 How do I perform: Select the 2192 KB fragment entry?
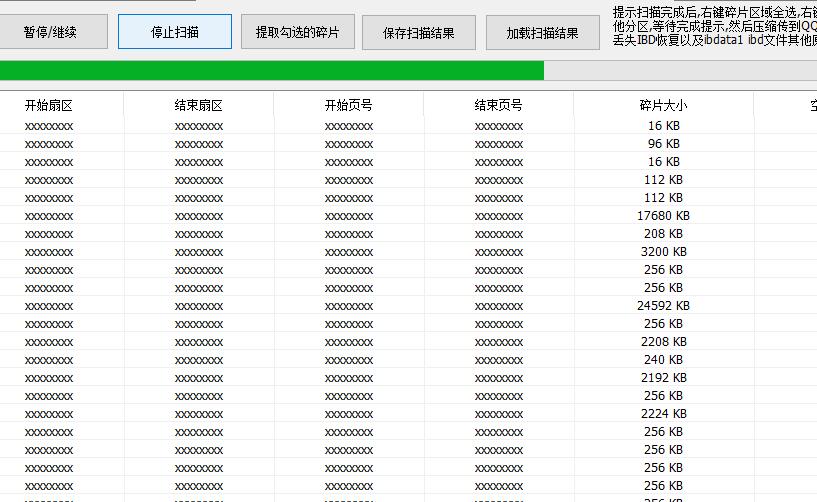tap(663, 378)
